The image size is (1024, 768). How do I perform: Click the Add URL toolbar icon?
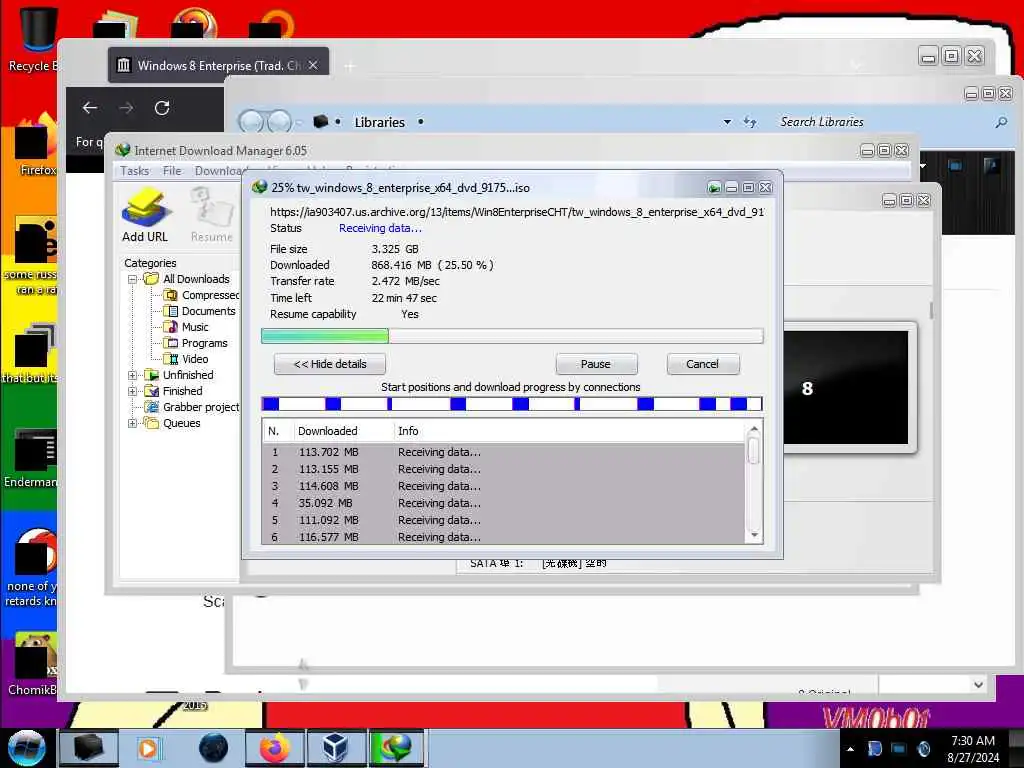(146, 208)
